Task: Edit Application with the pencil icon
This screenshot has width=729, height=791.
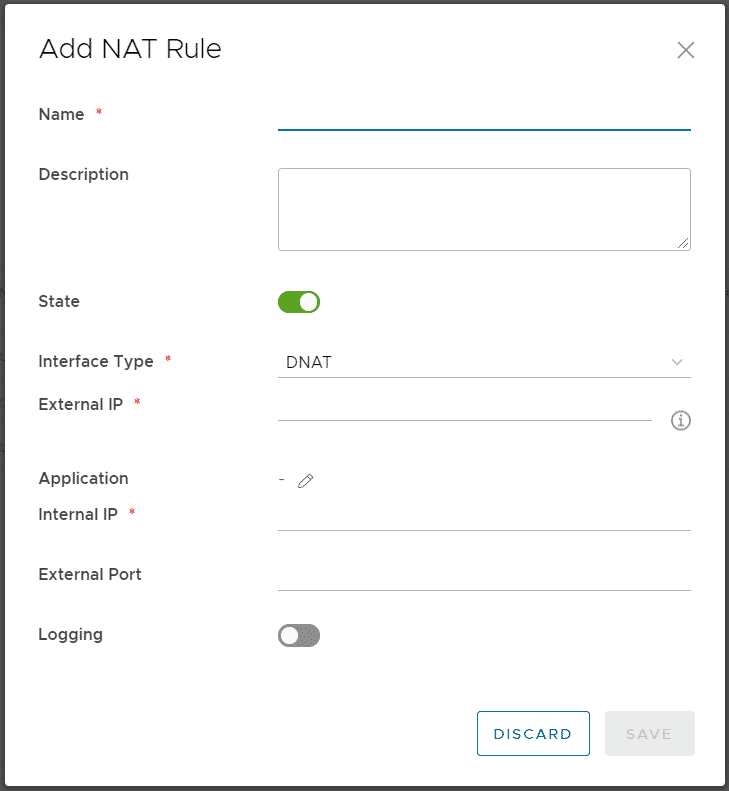Action: 305,481
